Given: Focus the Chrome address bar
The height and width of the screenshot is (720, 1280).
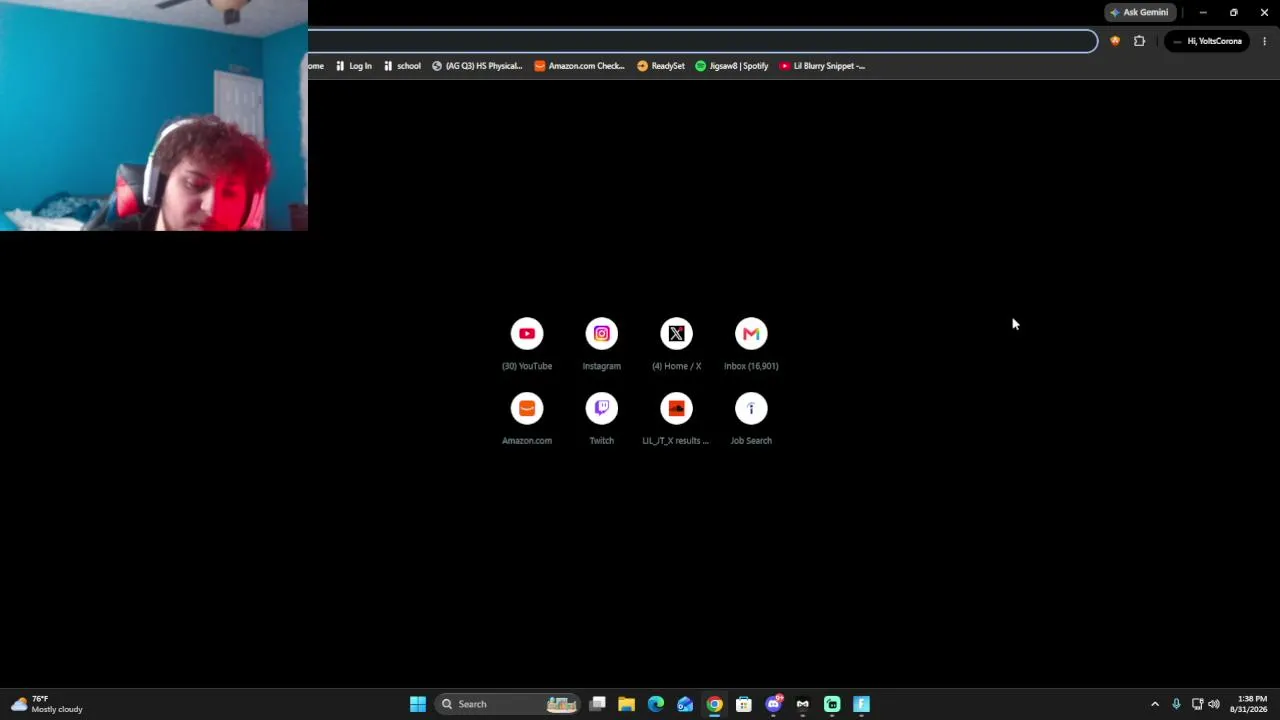Looking at the screenshot, I should (x=702, y=41).
